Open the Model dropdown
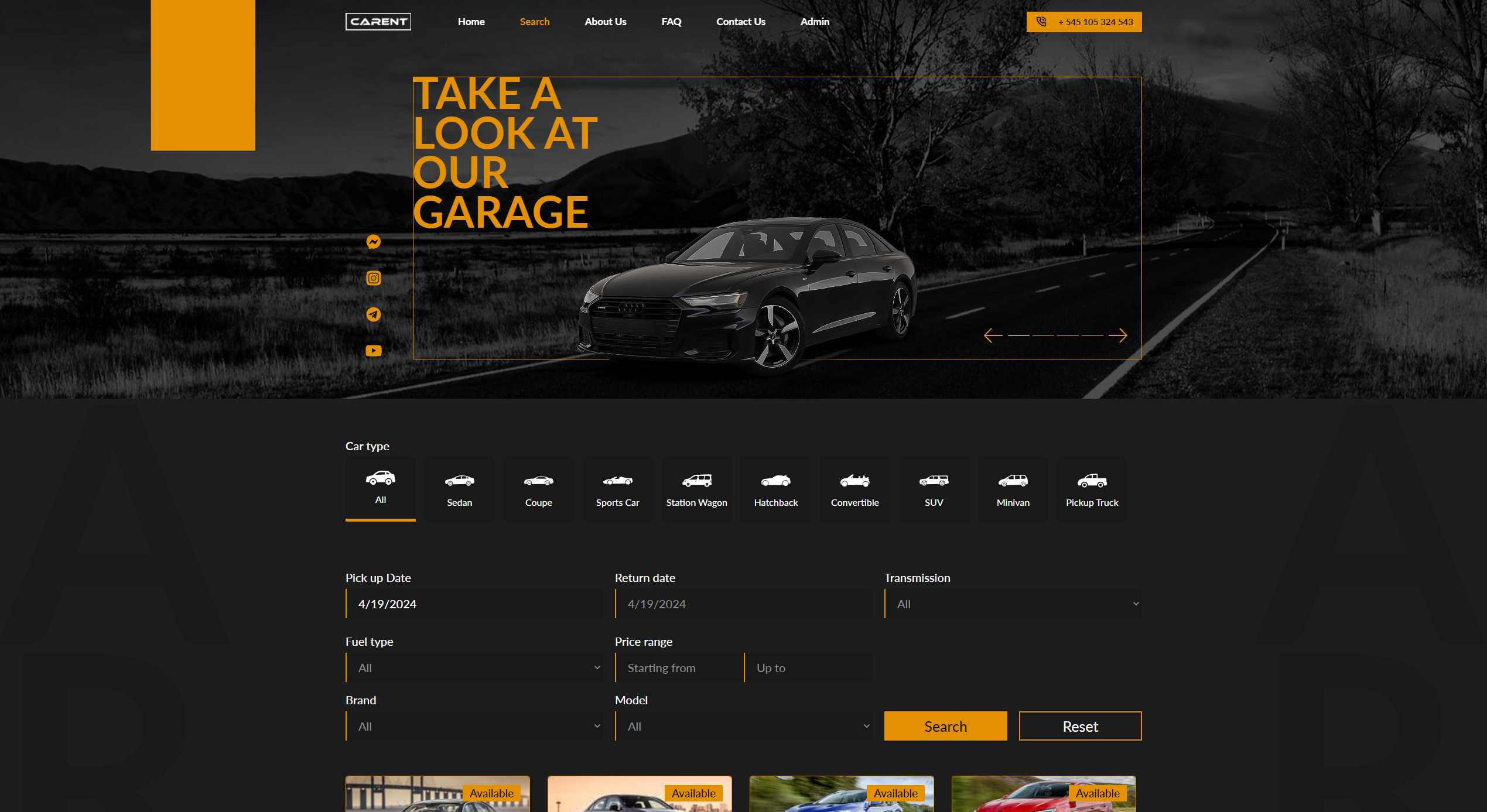1487x812 pixels. 743,727
